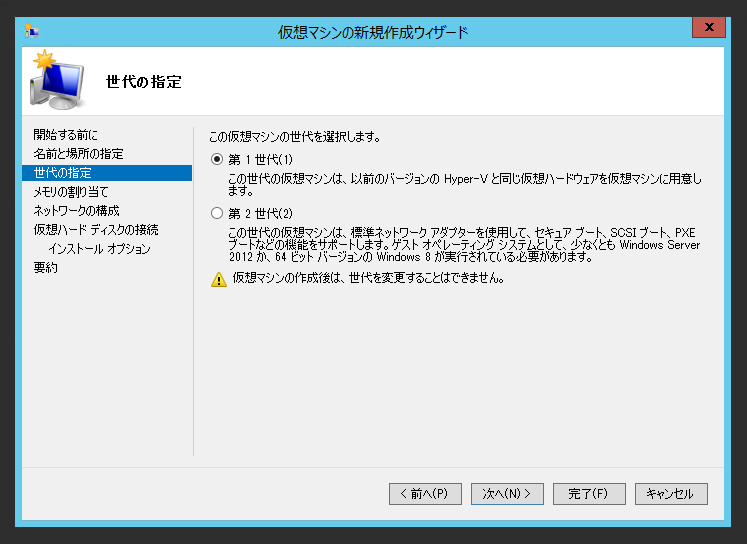Viewport: 747px width, 544px height.
Task: Click the 仮想マシンの新規作成ウィザード window title
Action: 373,32
